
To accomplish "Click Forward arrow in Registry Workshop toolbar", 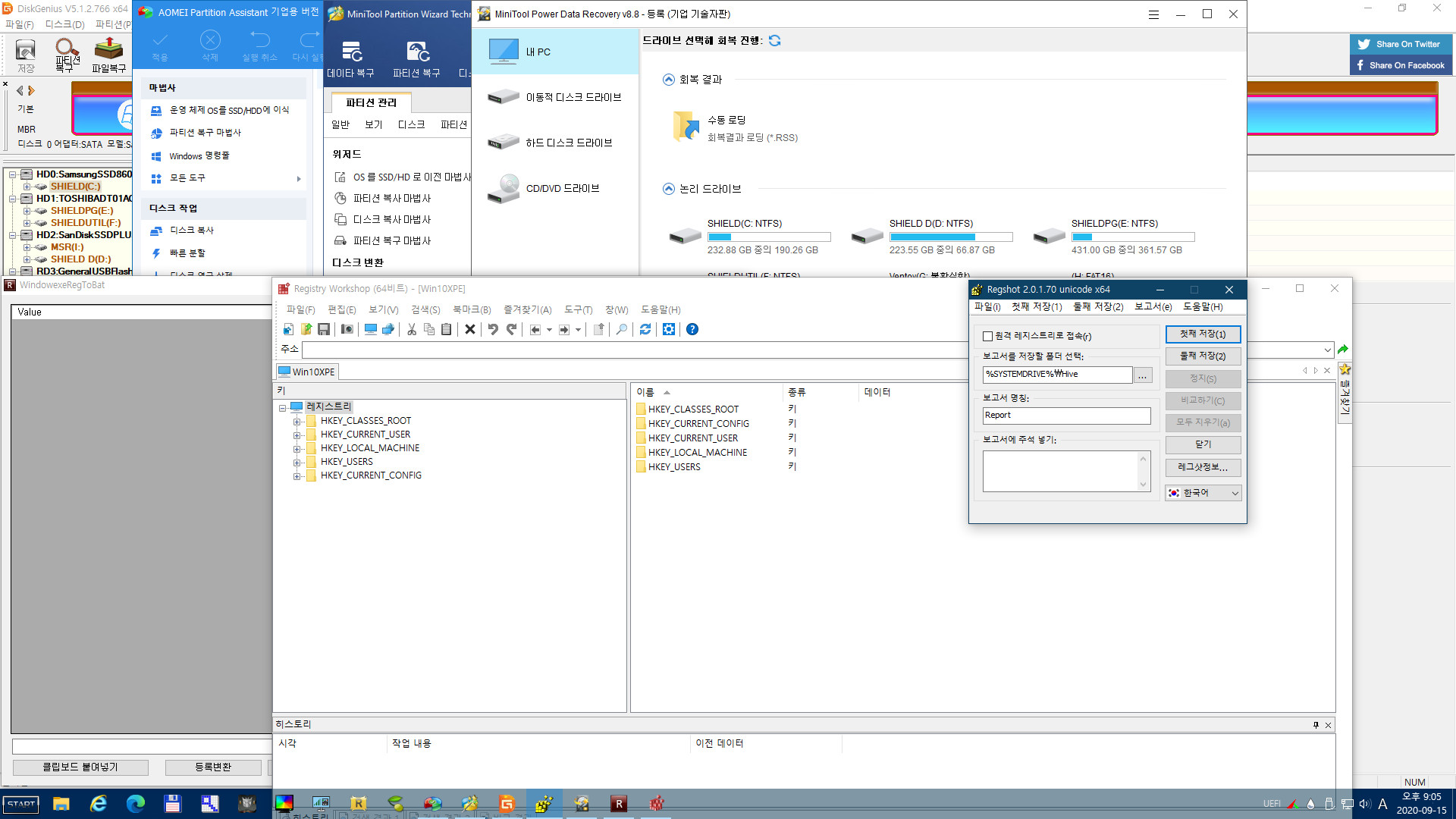I will 564,329.
